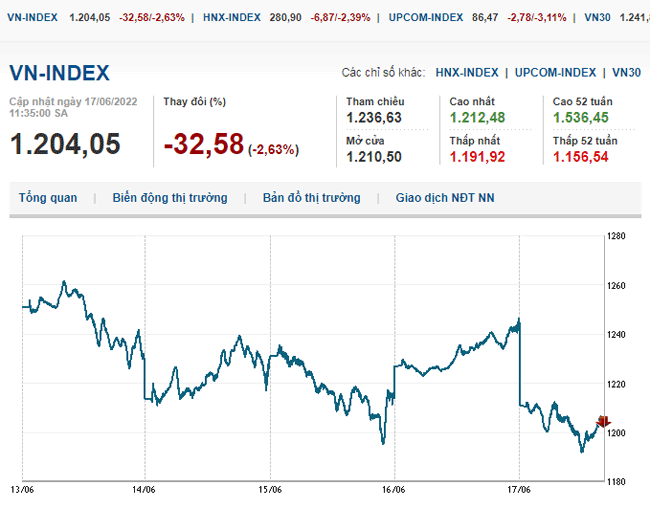Click the 13/06 date label on chart axis
The height and width of the screenshot is (508, 650).
click(22, 490)
